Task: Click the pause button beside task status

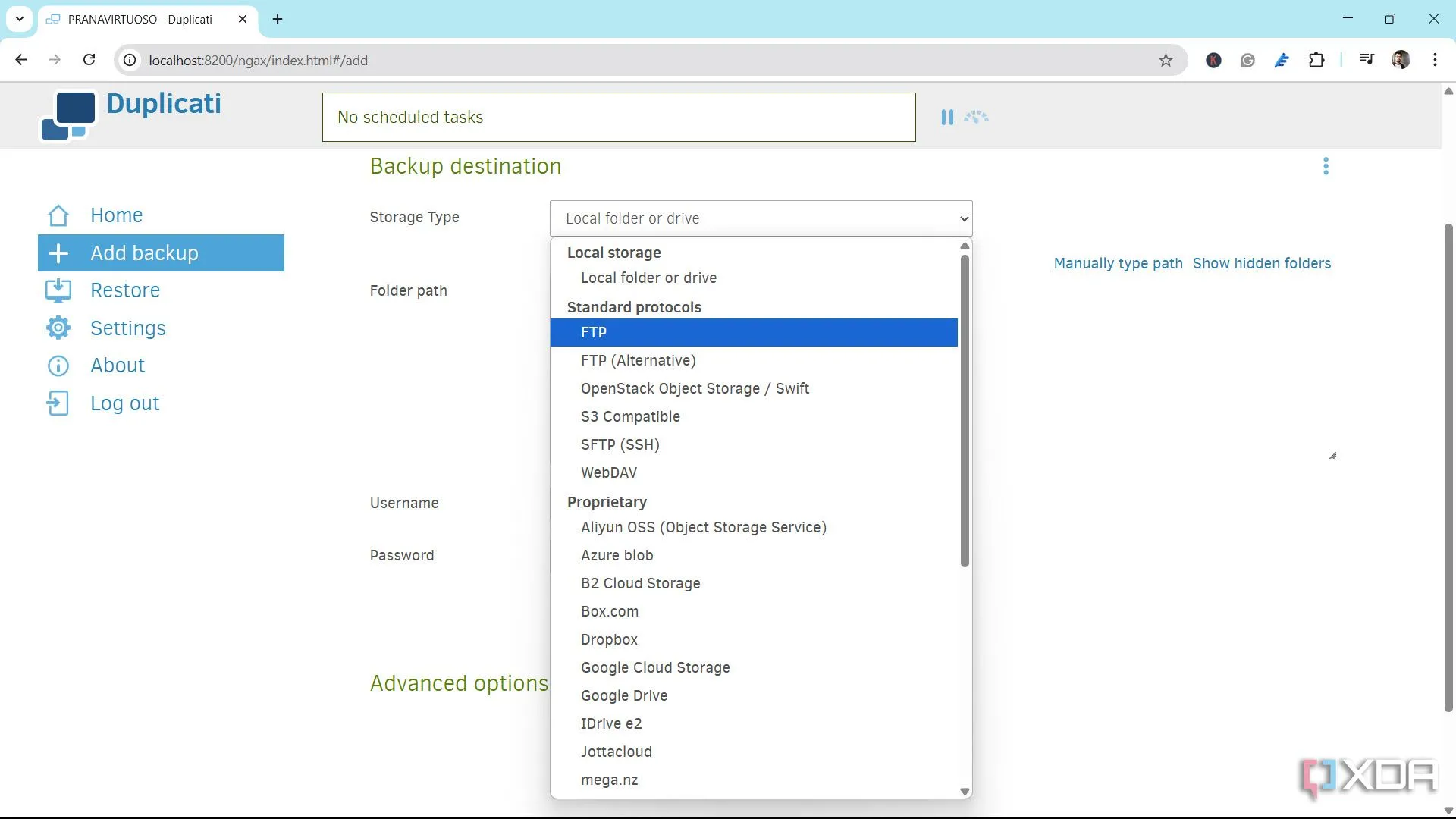Action: click(x=946, y=118)
